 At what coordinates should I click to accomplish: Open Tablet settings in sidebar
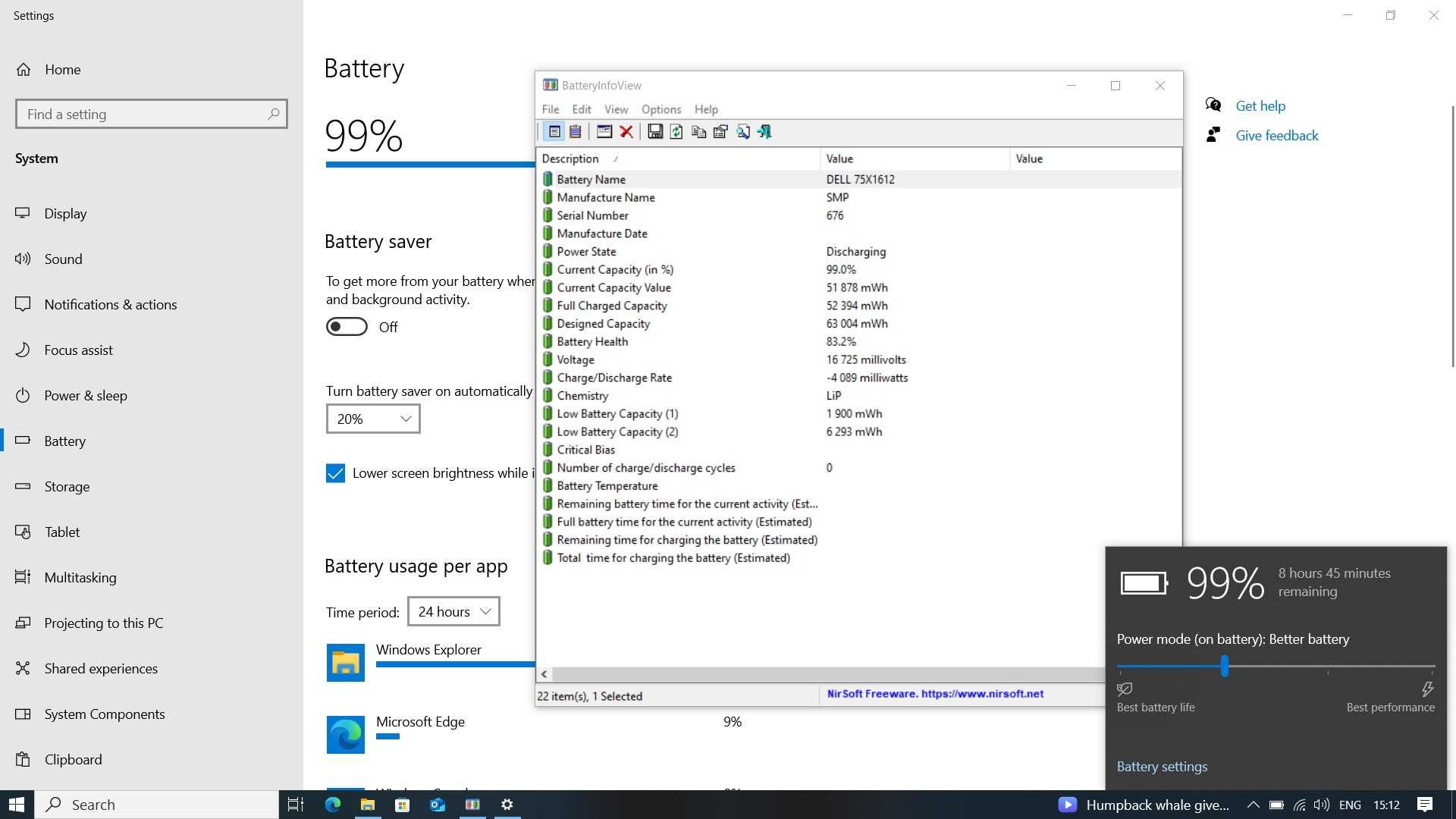(x=152, y=532)
